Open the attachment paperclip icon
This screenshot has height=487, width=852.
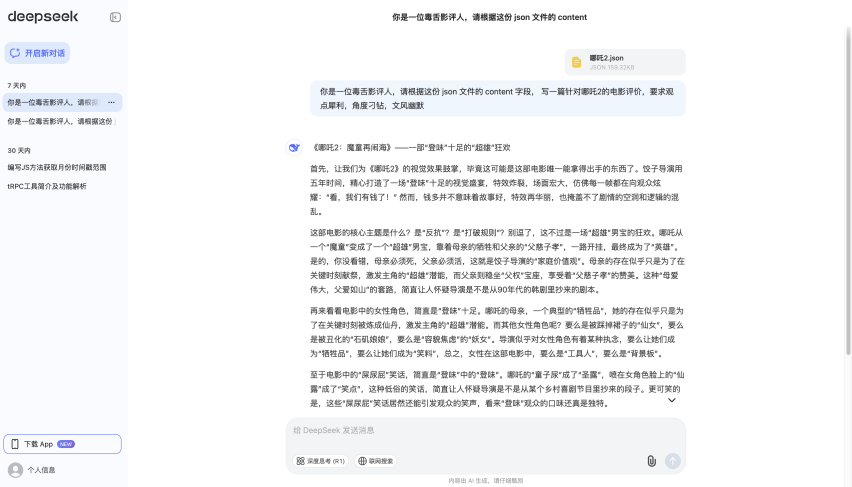651,461
